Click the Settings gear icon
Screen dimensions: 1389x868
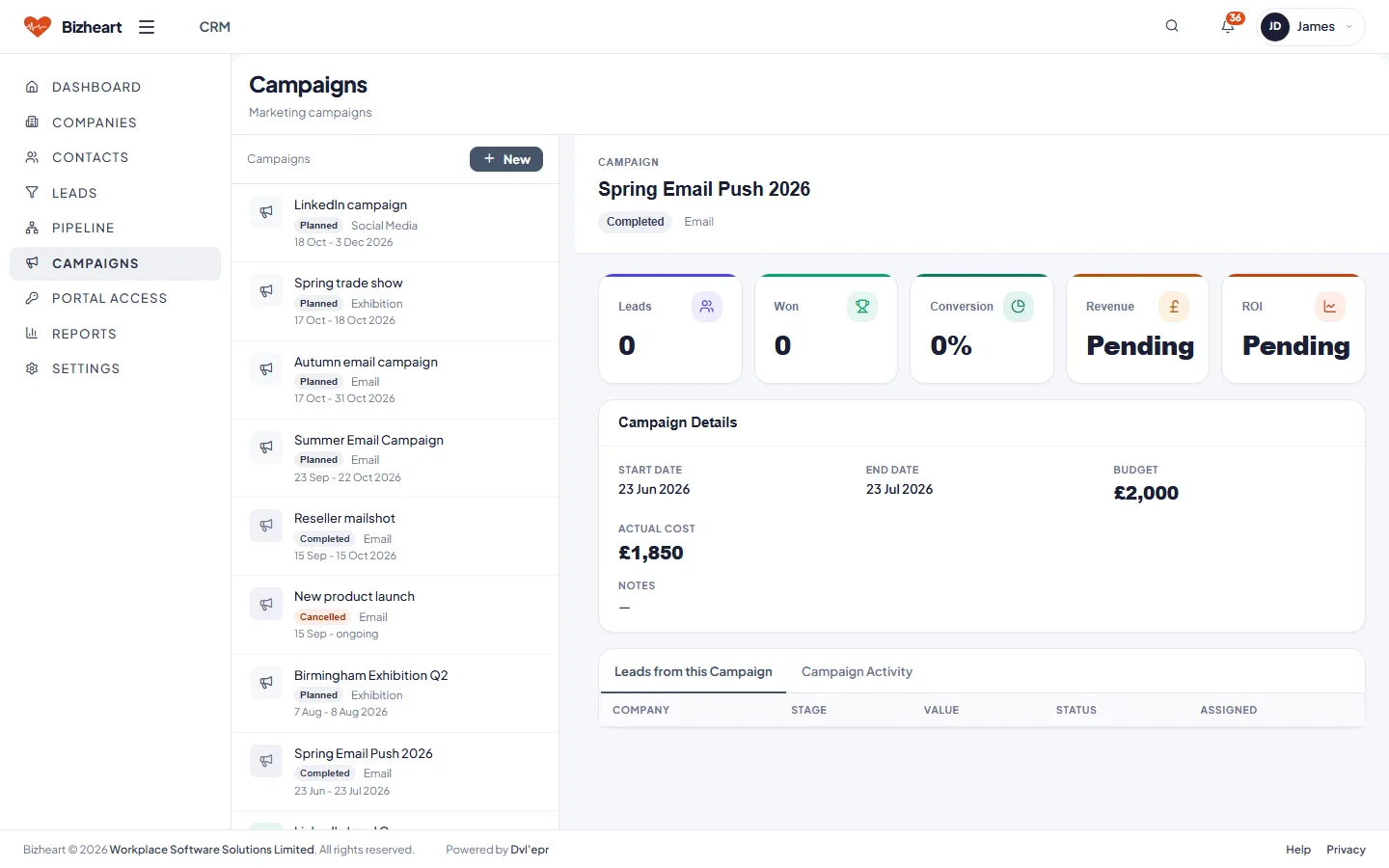(x=32, y=368)
